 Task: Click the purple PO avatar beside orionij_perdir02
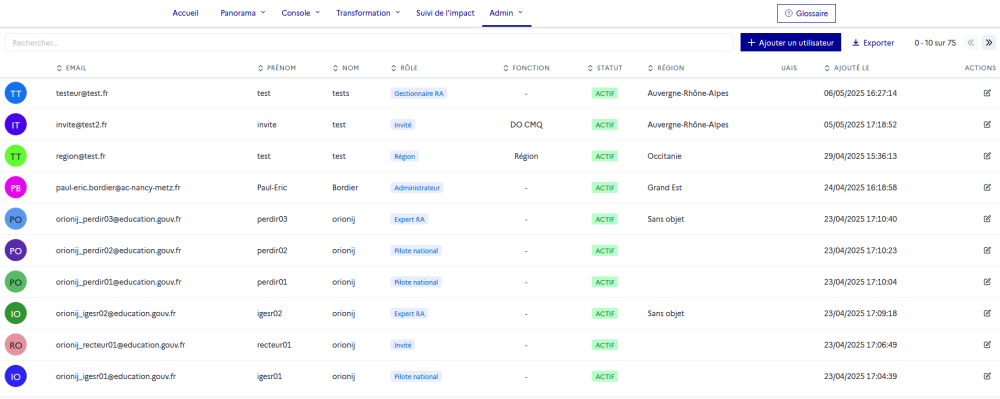point(15,250)
